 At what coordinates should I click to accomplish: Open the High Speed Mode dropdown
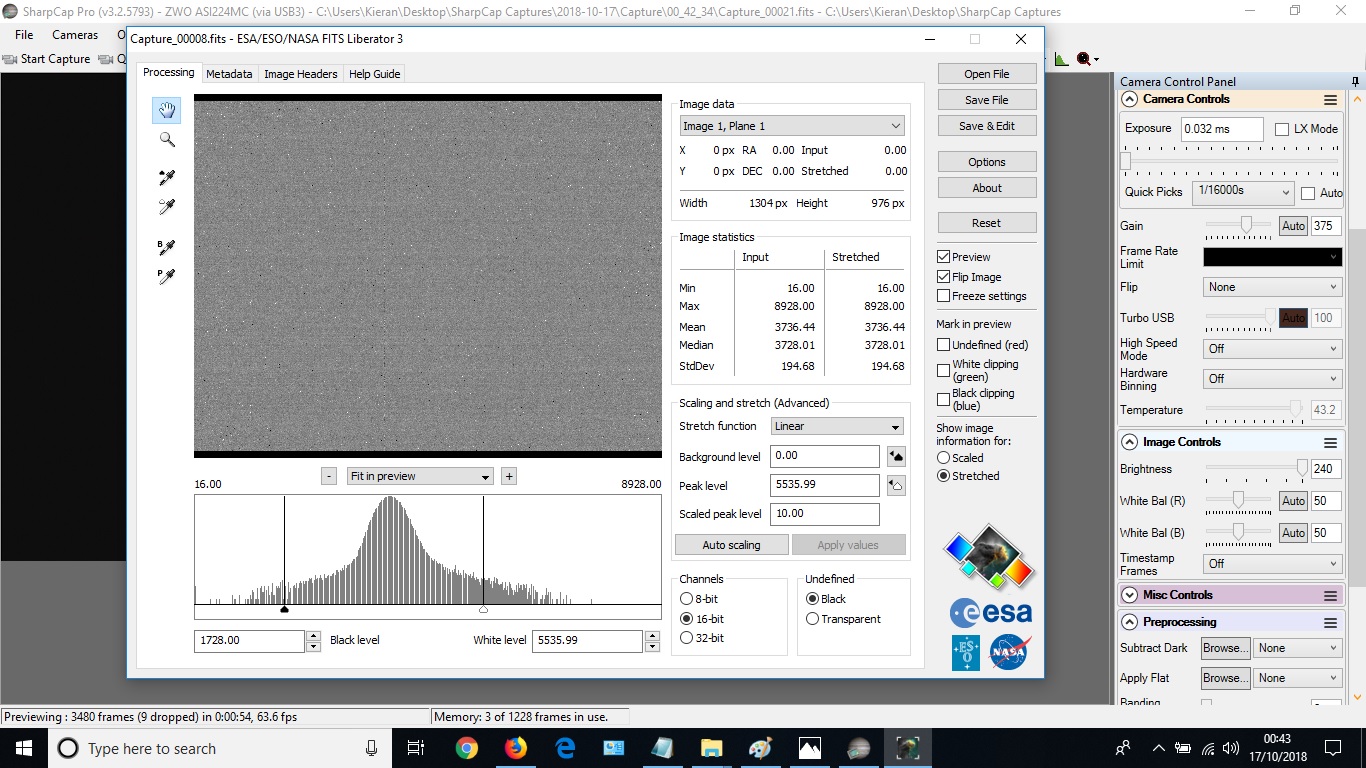pos(1272,349)
